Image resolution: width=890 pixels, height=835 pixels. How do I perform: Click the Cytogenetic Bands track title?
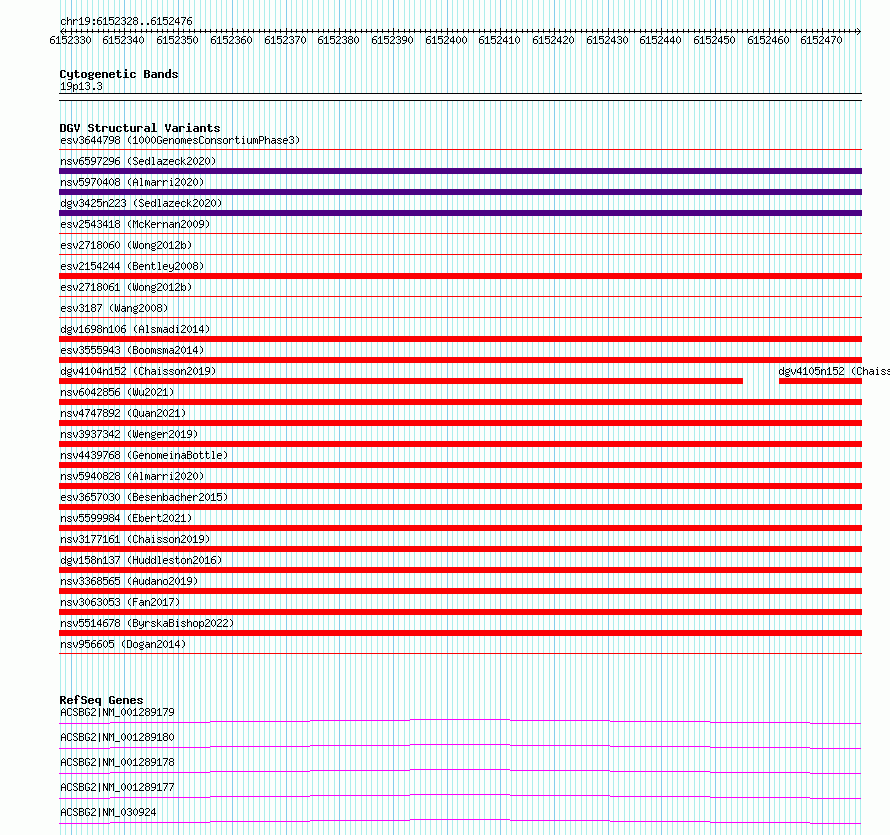119,74
